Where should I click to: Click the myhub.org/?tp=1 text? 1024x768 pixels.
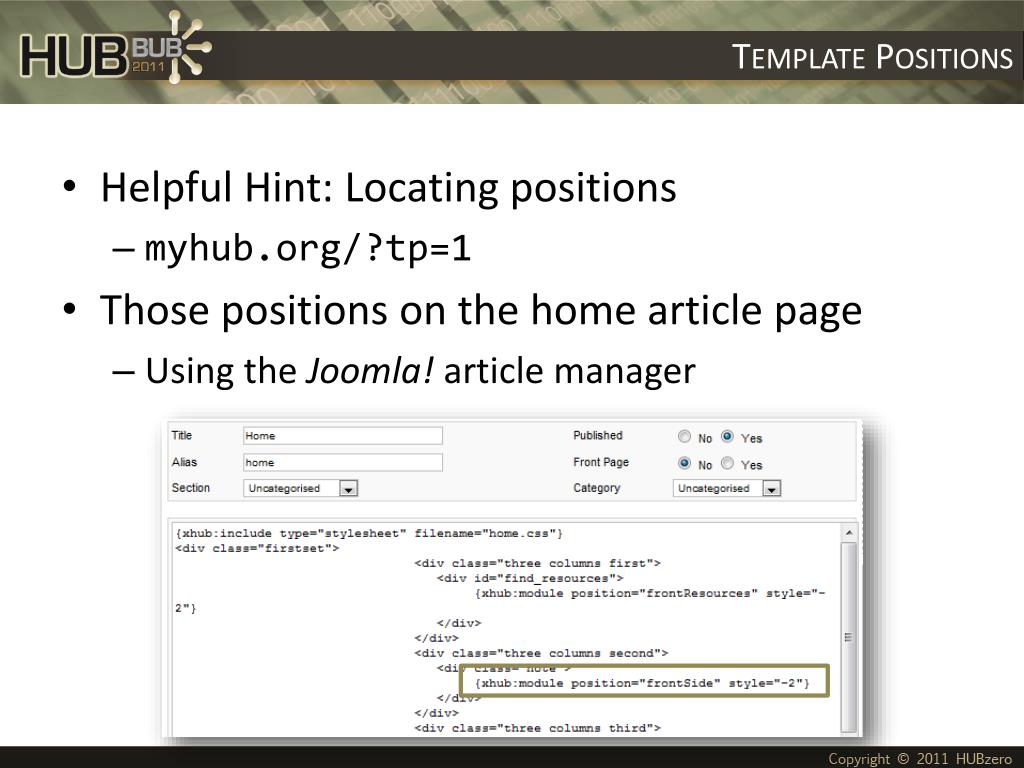(x=308, y=249)
